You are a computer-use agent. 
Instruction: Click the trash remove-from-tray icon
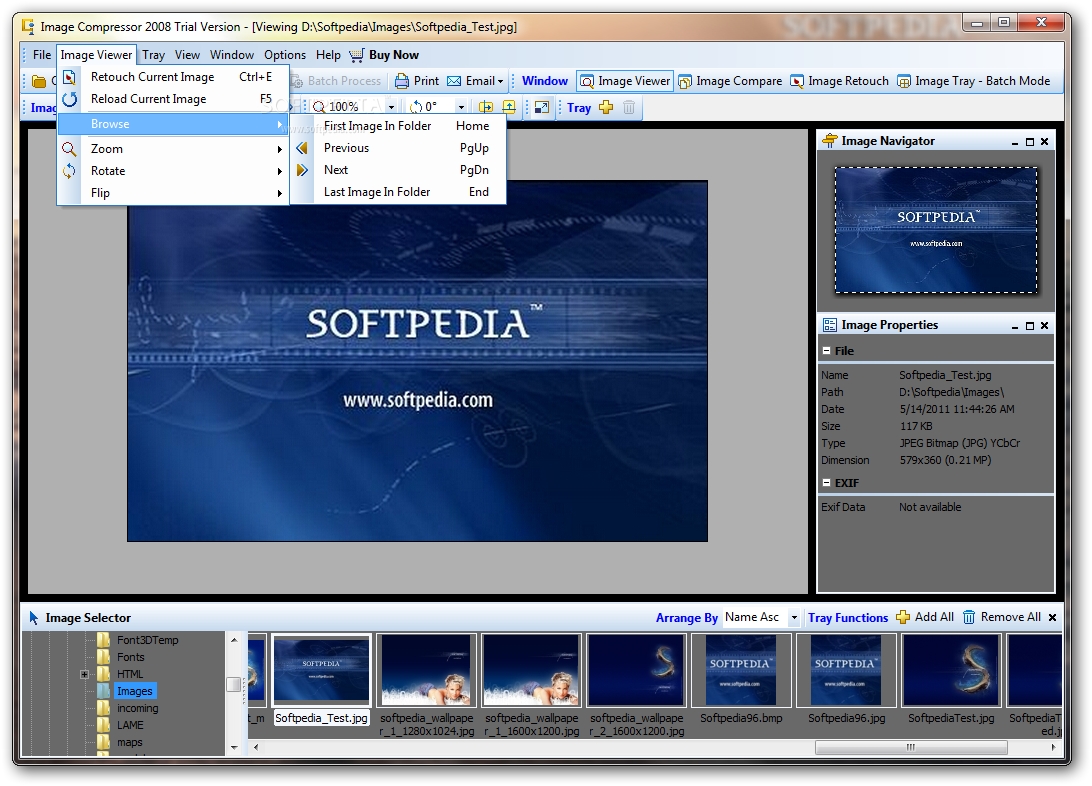pyautogui.click(x=629, y=107)
